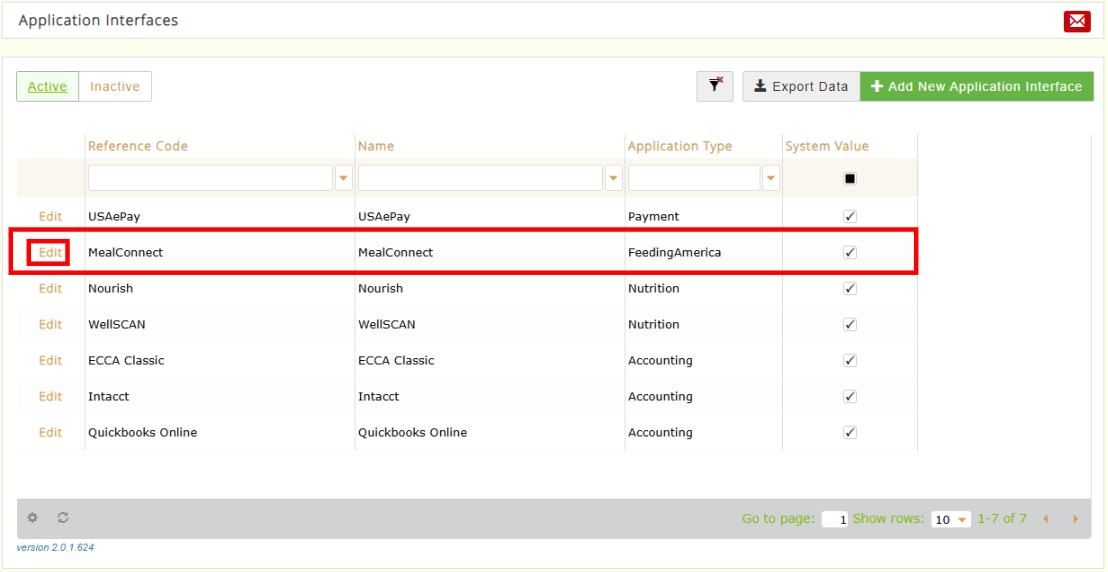This screenshot has height=572, width=1108.
Task: Toggle System Value checkbox for USAePay
Action: pos(850,216)
